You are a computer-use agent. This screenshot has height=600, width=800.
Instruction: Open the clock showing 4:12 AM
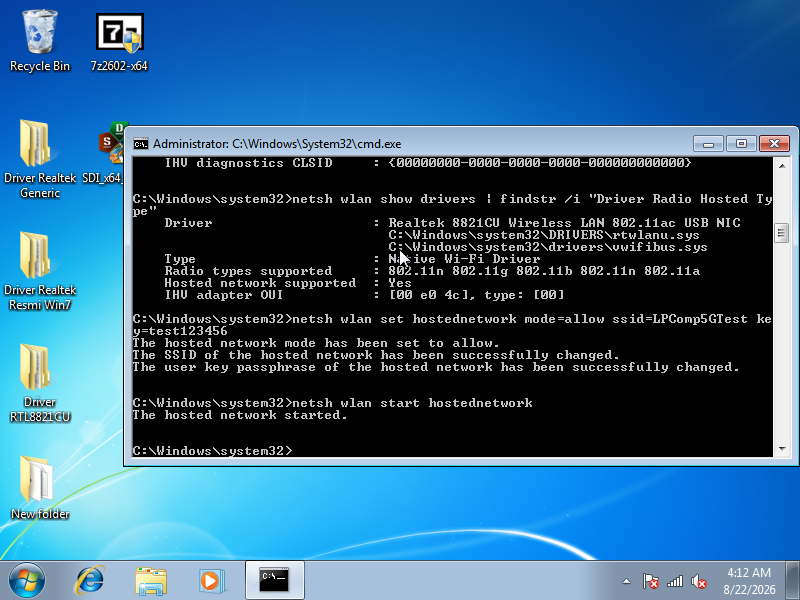pyautogui.click(x=749, y=581)
